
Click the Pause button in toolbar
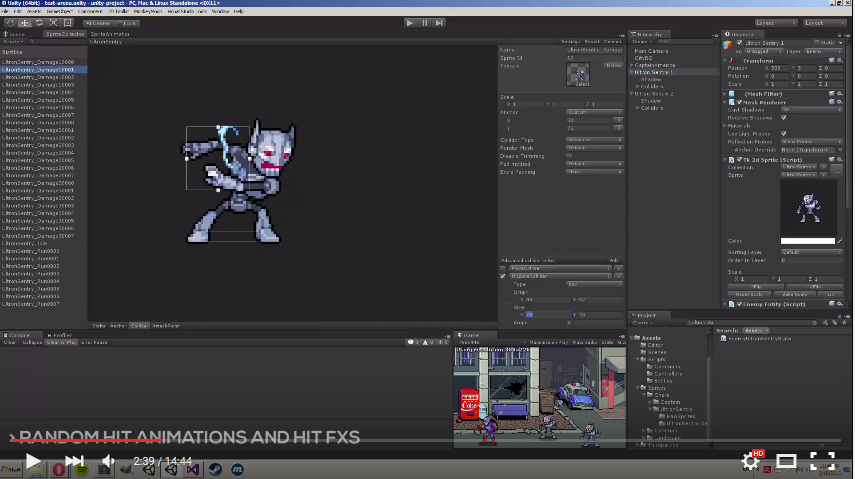point(424,22)
